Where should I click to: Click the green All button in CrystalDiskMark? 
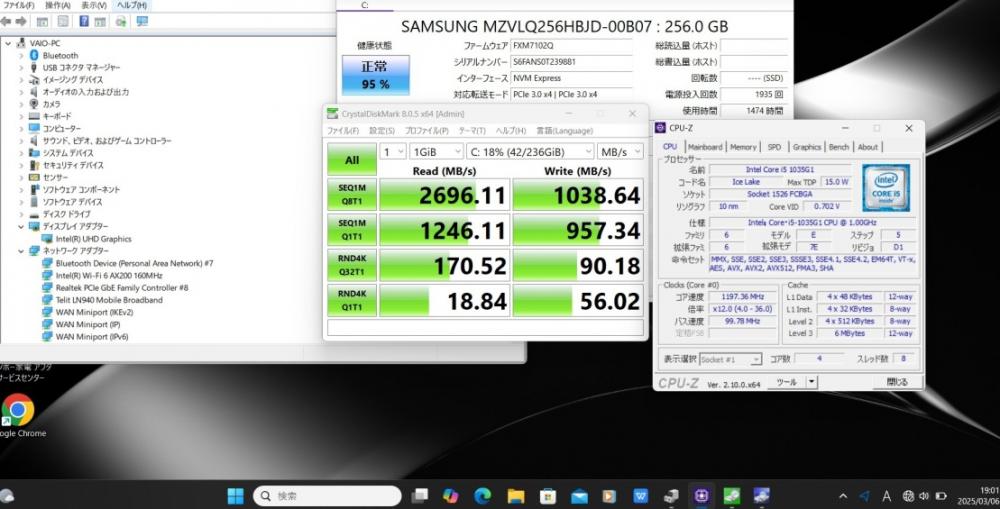(x=352, y=159)
